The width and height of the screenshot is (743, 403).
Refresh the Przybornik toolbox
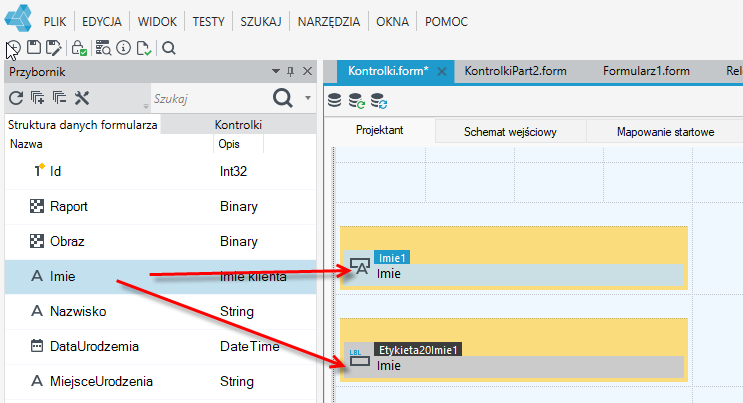pos(16,98)
